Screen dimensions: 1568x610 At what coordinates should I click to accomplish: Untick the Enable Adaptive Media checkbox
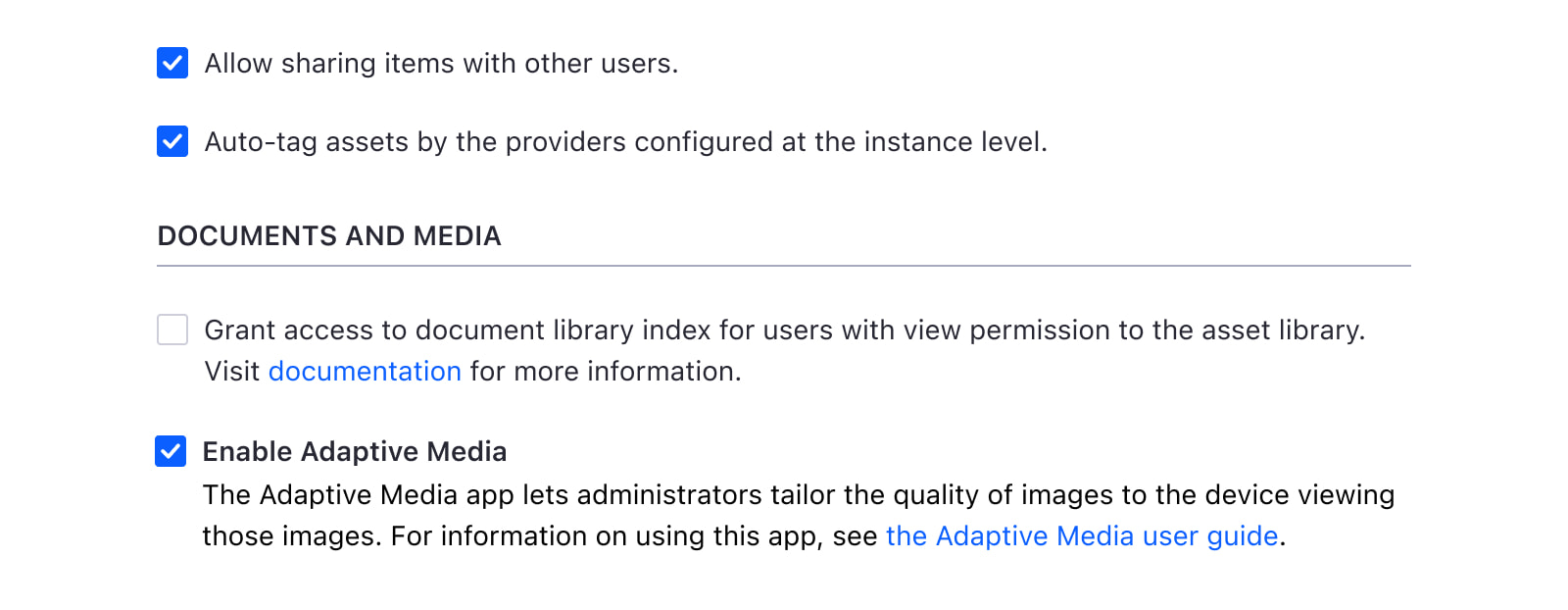[171, 451]
